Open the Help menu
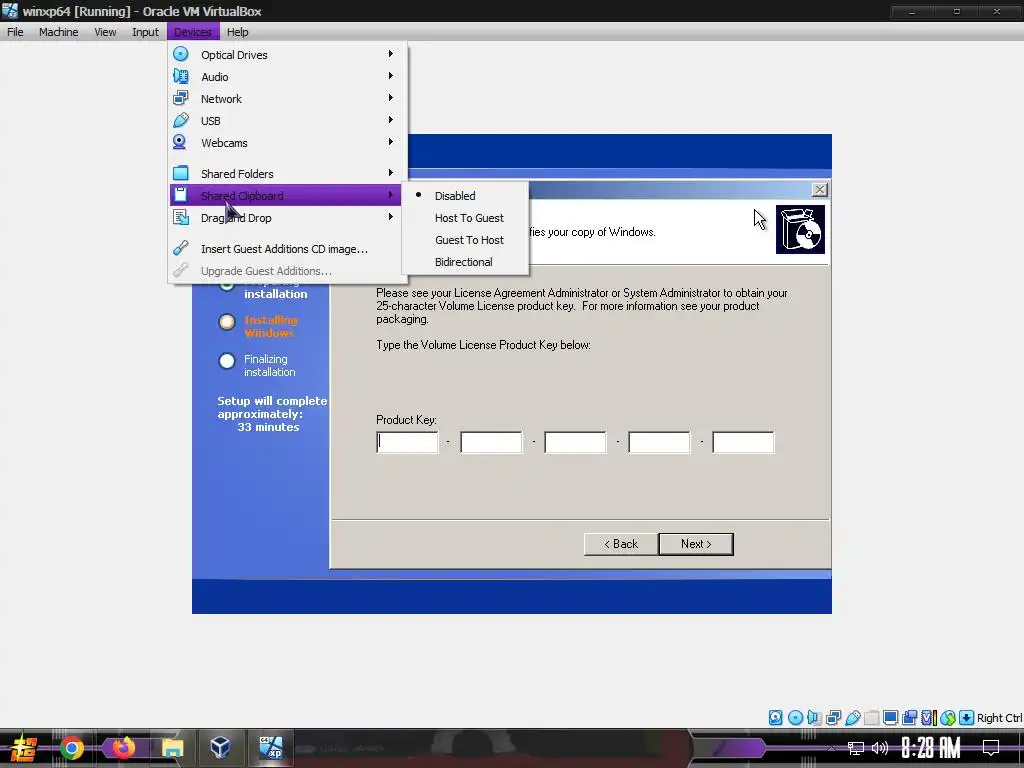This screenshot has height=768, width=1024. click(237, 32)
